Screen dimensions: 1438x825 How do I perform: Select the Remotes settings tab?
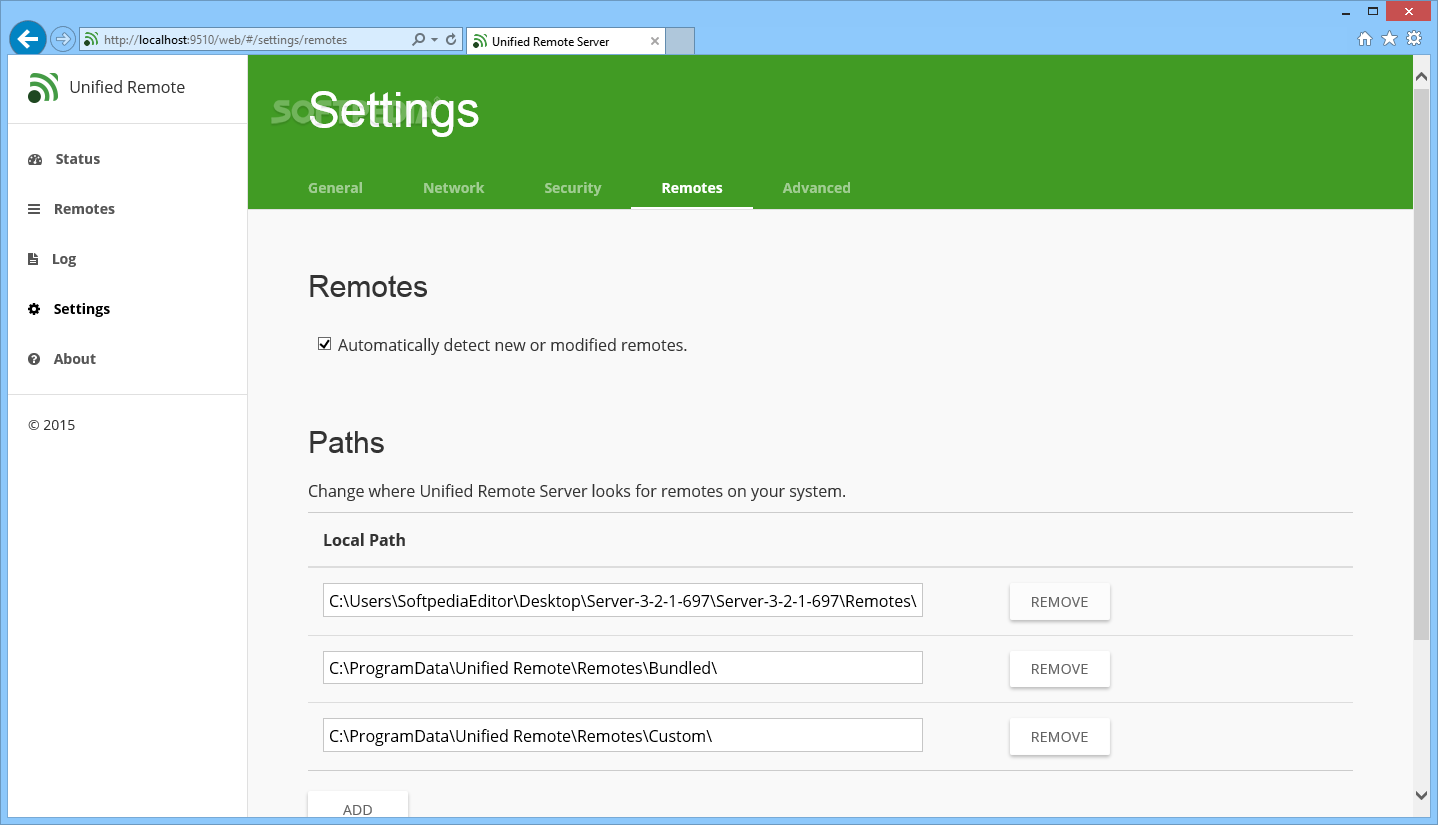click(691, 188)
